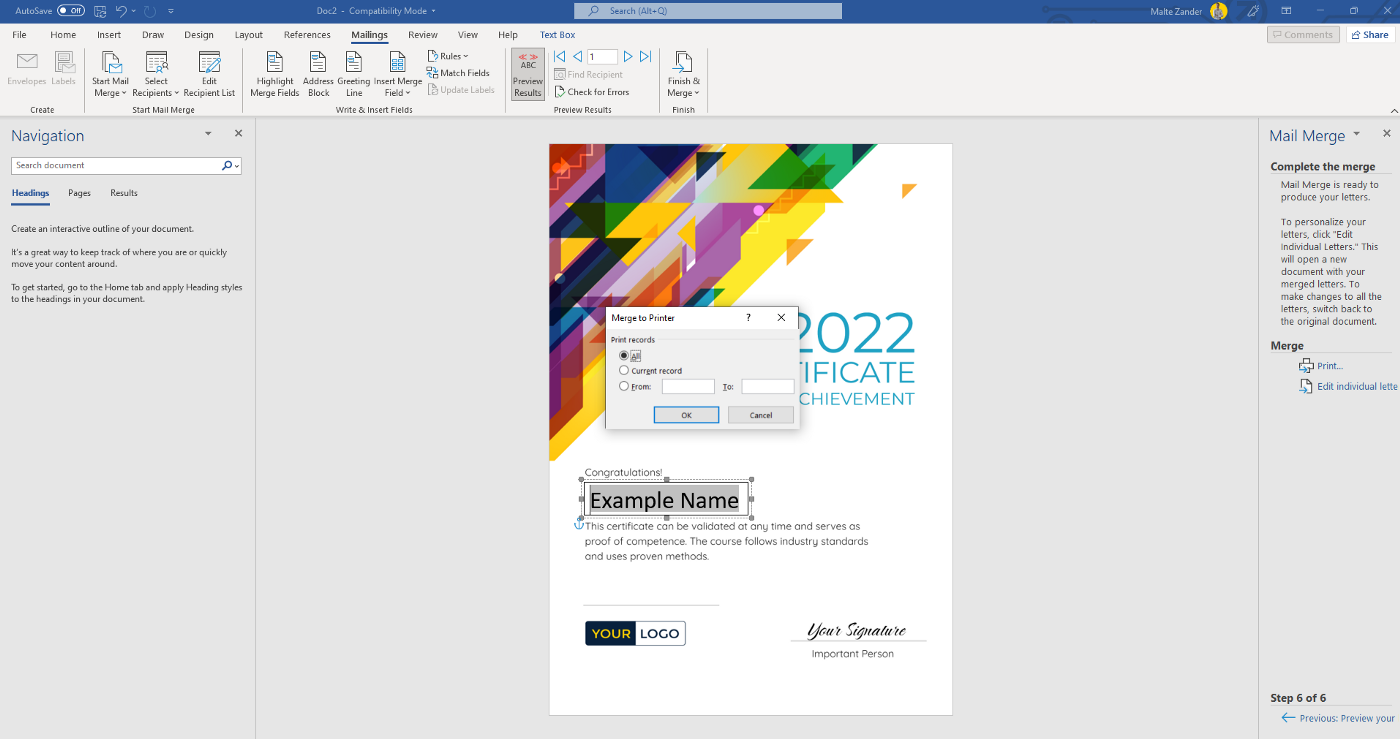Click Edit individual letters link
This screenshot has height=739, width=1400.
click(x=1355, y=386)
